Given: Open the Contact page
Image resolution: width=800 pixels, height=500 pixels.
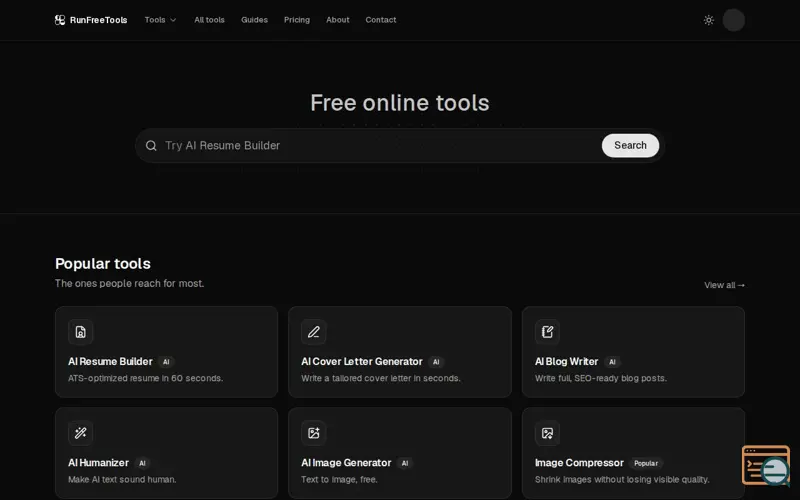Looking at the screenshot, I should (x=381, y=20).
